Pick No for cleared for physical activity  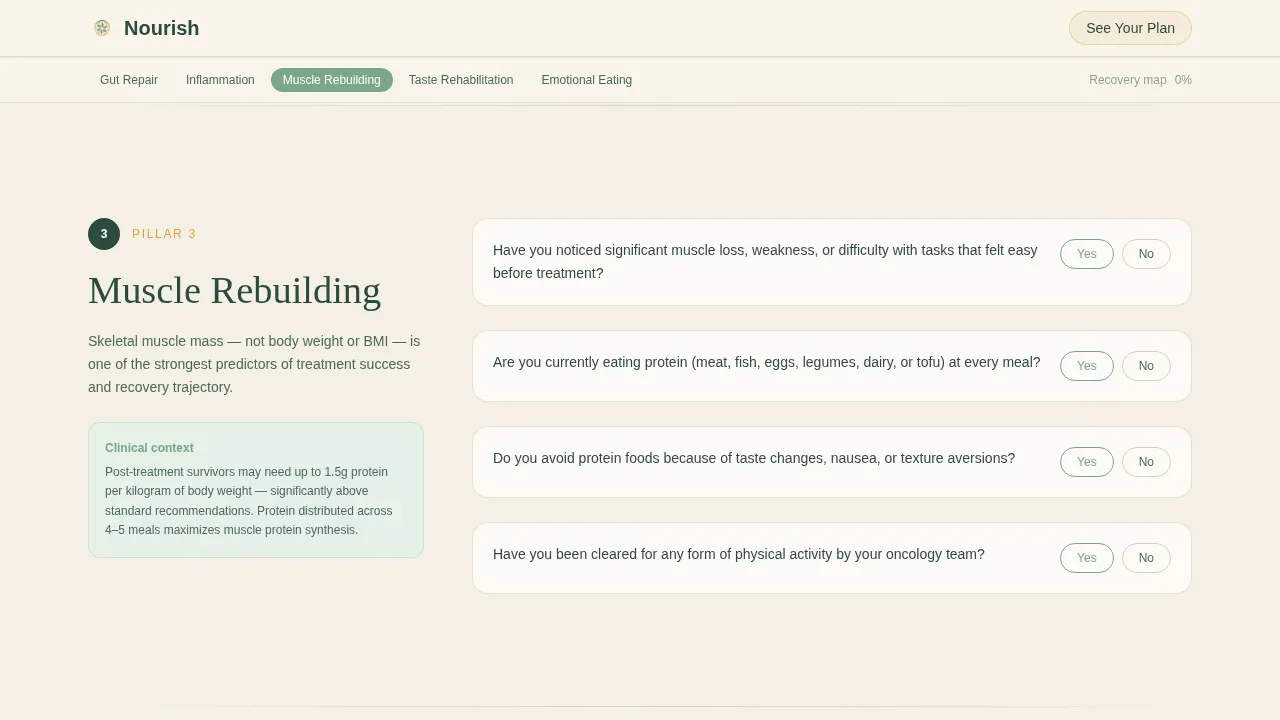1146,558
